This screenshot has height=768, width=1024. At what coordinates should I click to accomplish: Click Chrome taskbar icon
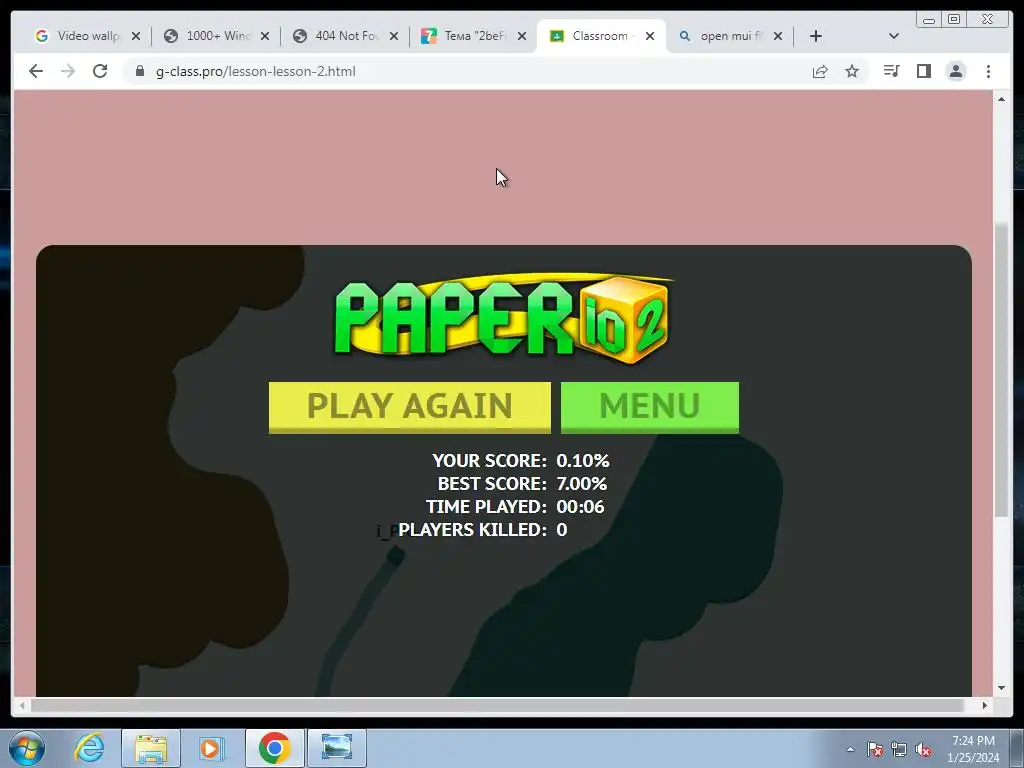click(274, 748)
